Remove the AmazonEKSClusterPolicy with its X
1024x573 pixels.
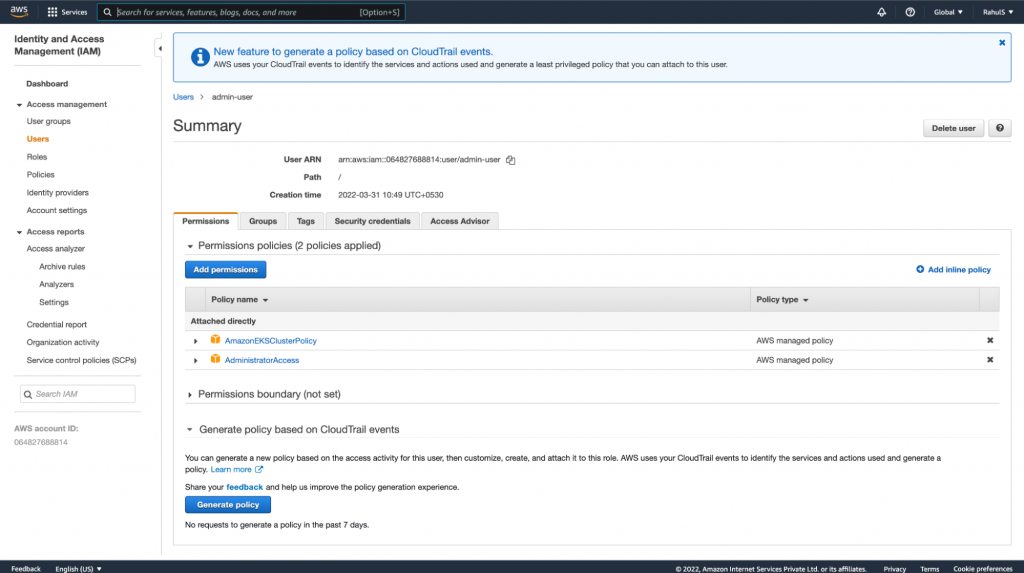990,340
